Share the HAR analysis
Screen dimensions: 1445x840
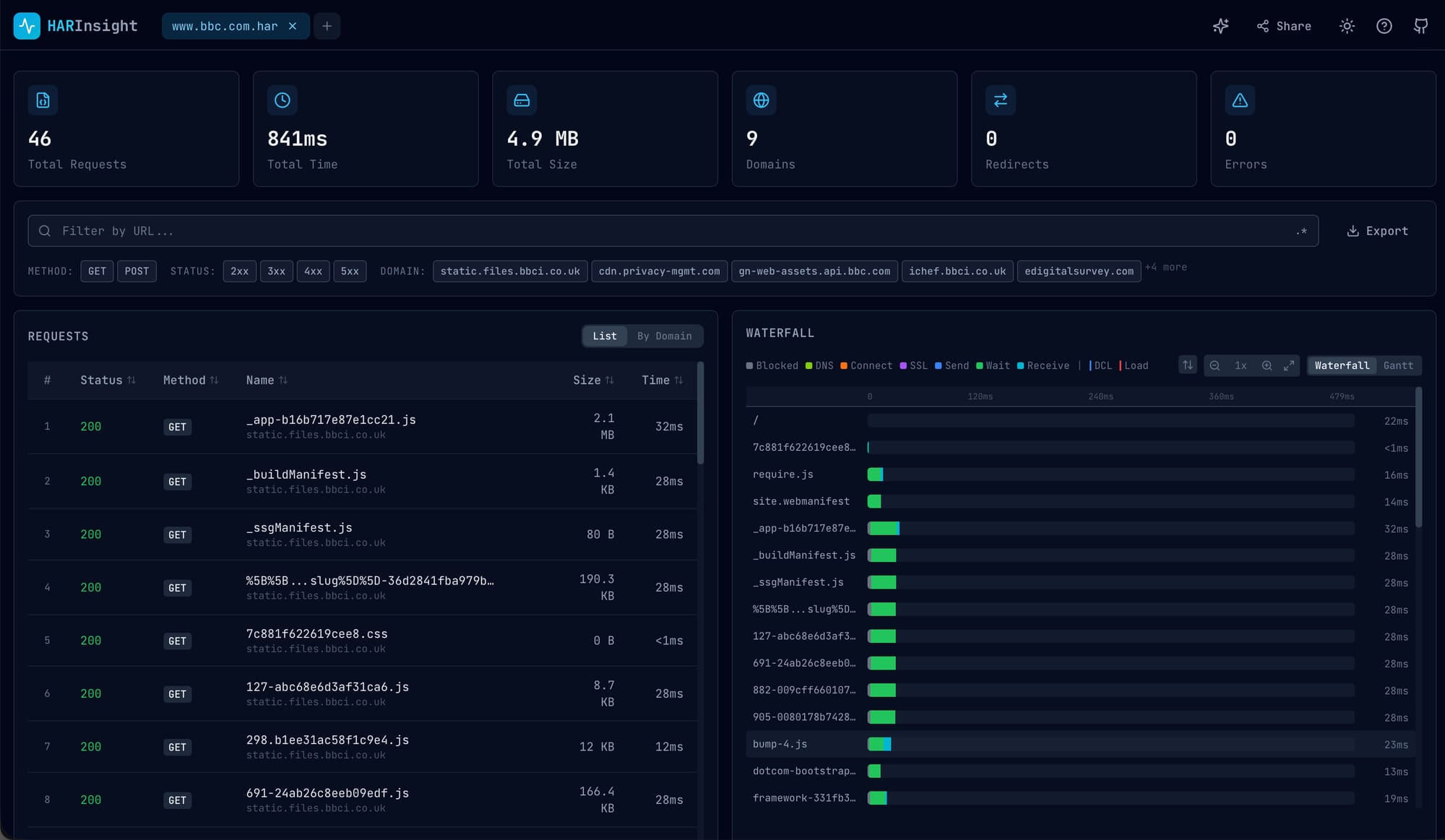pos(1285,26)
